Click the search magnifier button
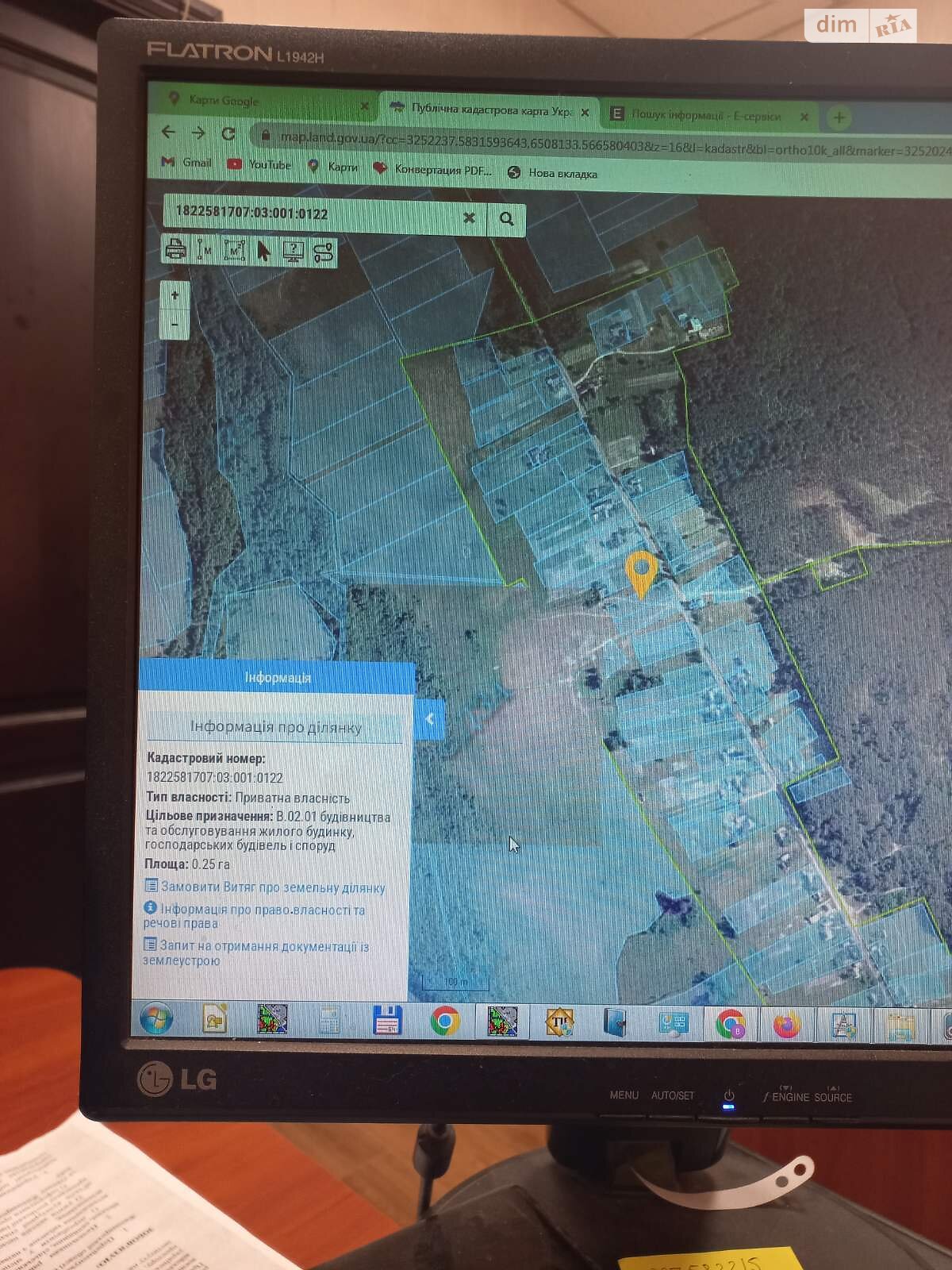Viewport: 952px width, 1270px height. point(506,218)
